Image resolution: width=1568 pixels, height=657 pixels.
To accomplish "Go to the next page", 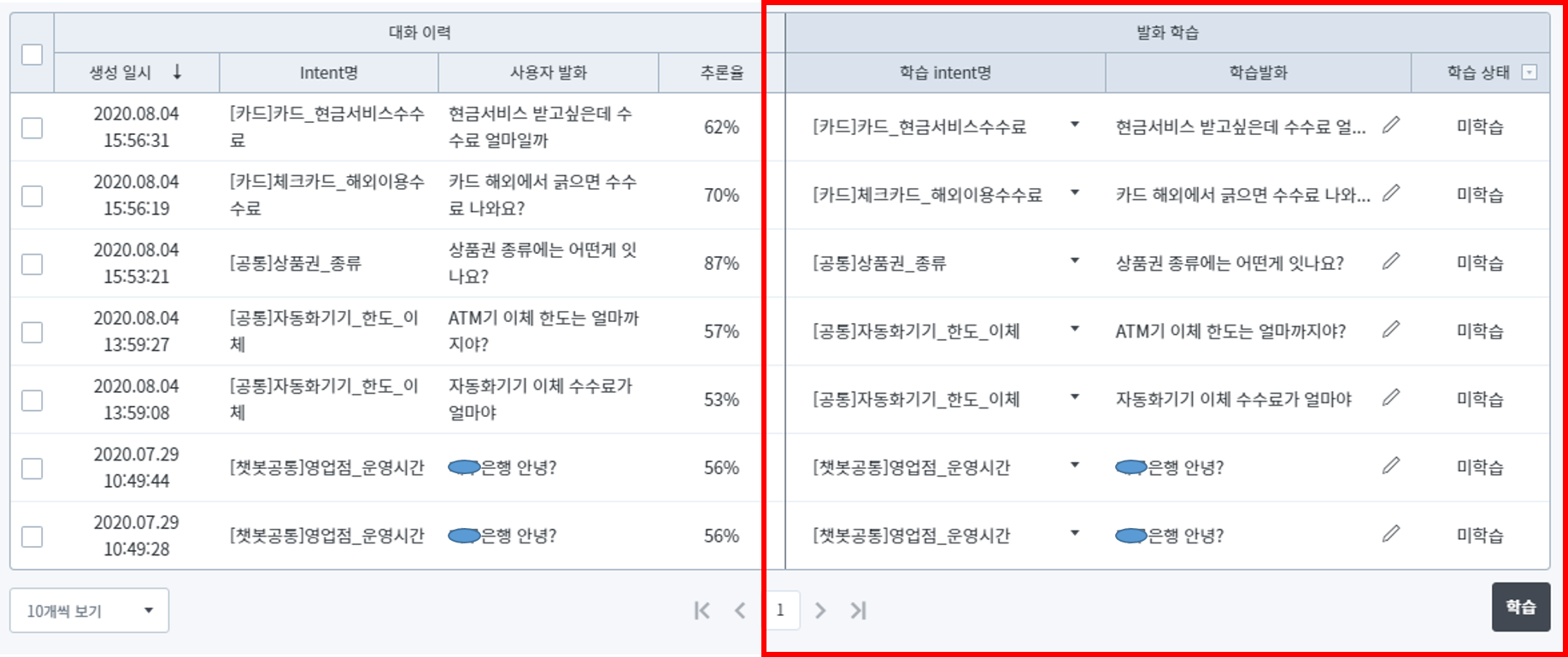I will pos(820,610).
